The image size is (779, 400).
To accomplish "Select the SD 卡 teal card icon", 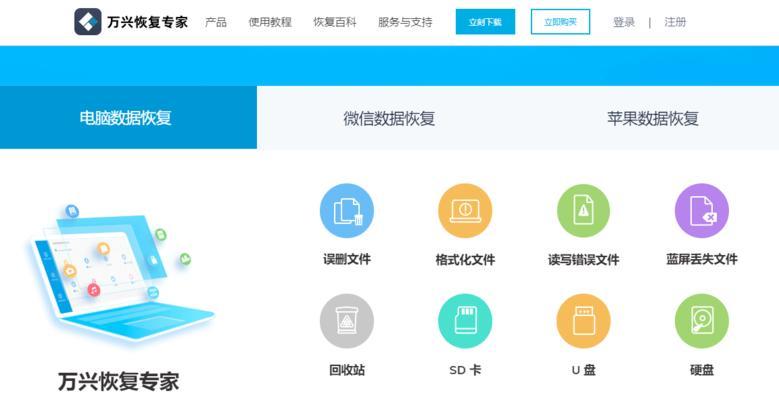I will [x=465, y=321].
